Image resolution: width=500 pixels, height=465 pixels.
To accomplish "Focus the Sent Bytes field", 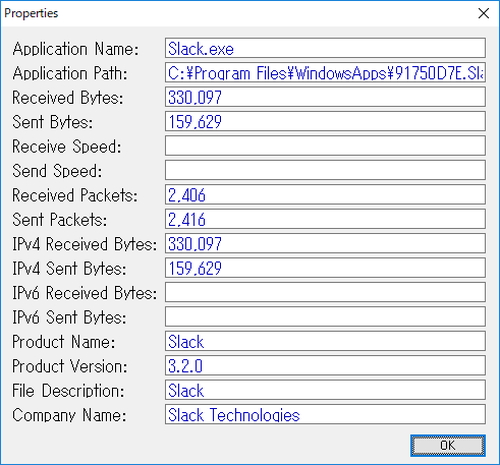I will 325,121.
